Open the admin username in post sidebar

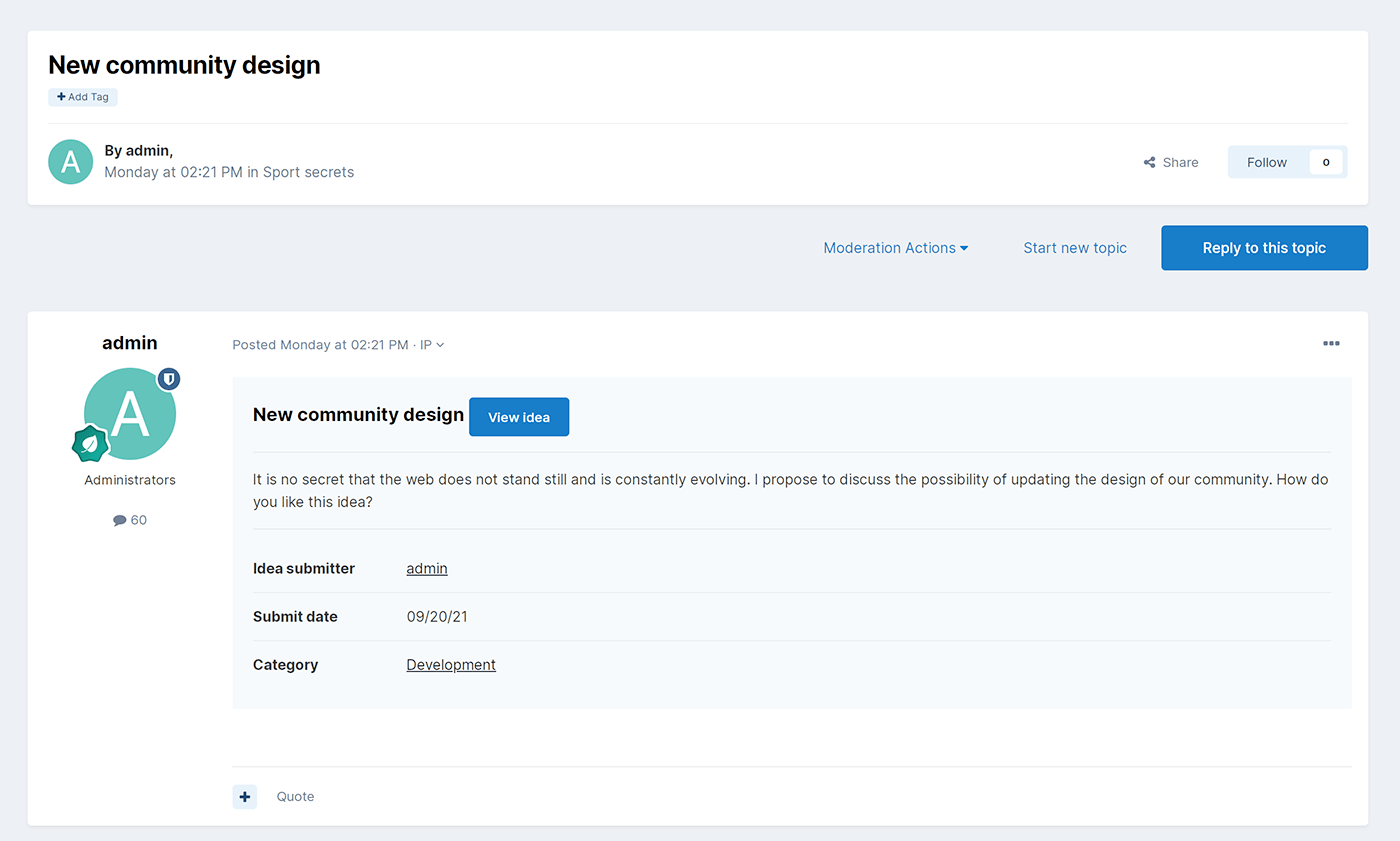(x=130, y=343)
